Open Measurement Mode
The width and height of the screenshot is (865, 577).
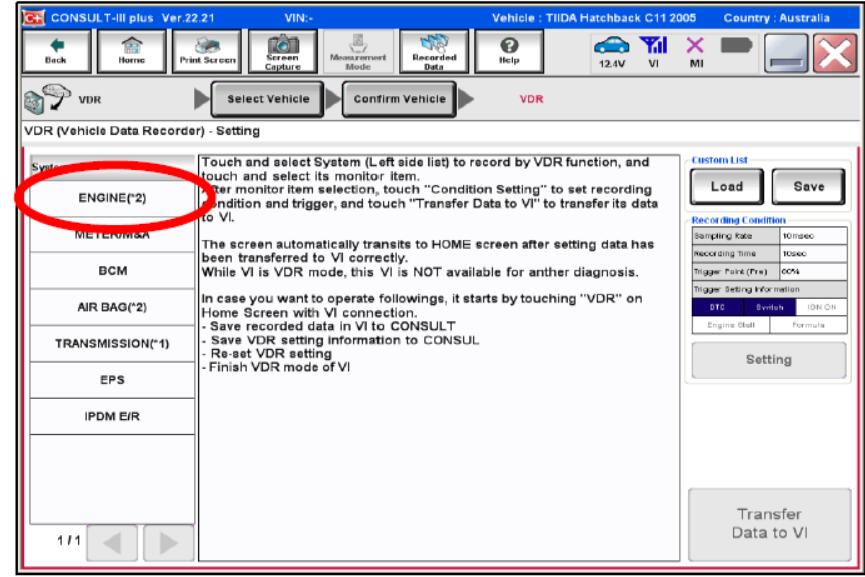358,51
